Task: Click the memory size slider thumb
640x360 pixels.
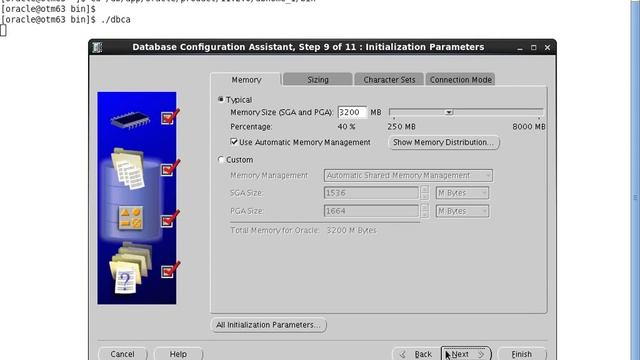Action: (449, 112)
